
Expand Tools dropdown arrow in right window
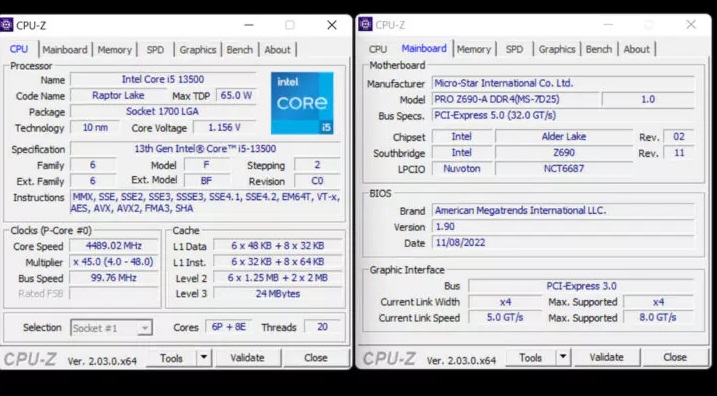pos(563,357)
